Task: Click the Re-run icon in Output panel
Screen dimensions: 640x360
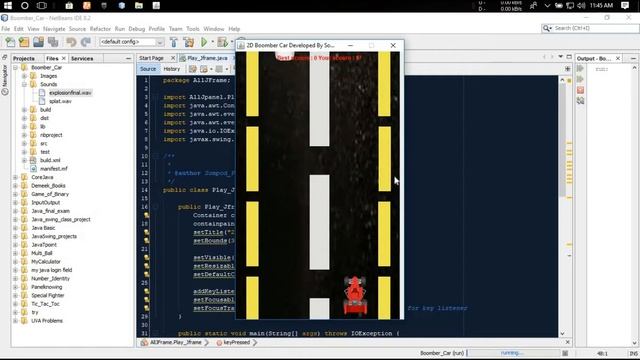Action: point(580,69)
